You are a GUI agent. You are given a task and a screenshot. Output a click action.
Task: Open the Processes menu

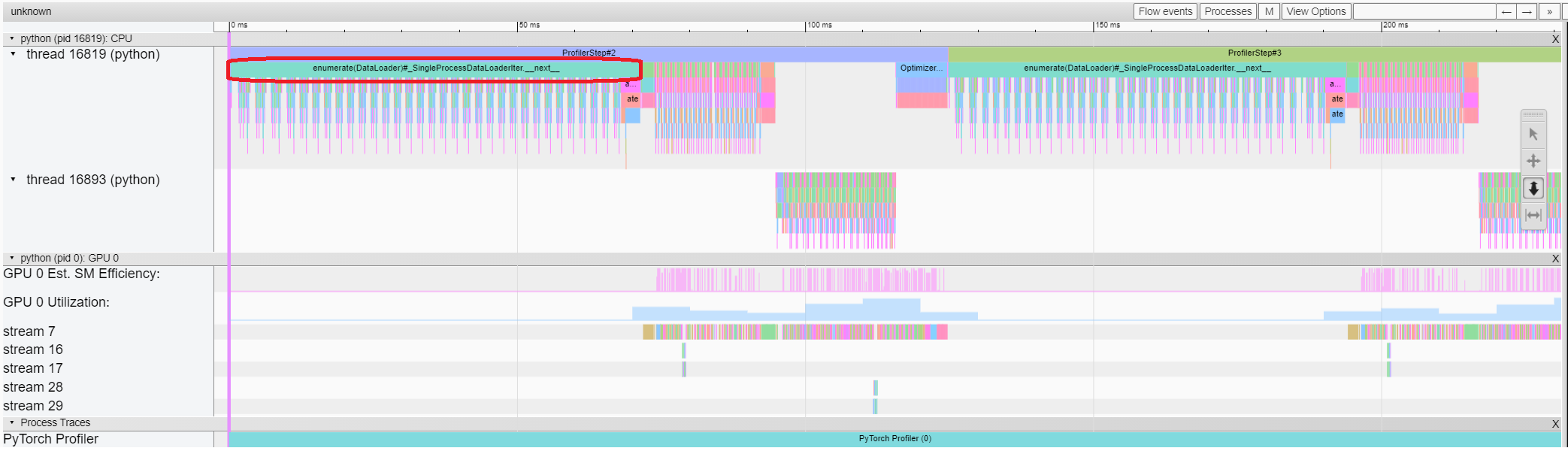(x=1227, y=11)
